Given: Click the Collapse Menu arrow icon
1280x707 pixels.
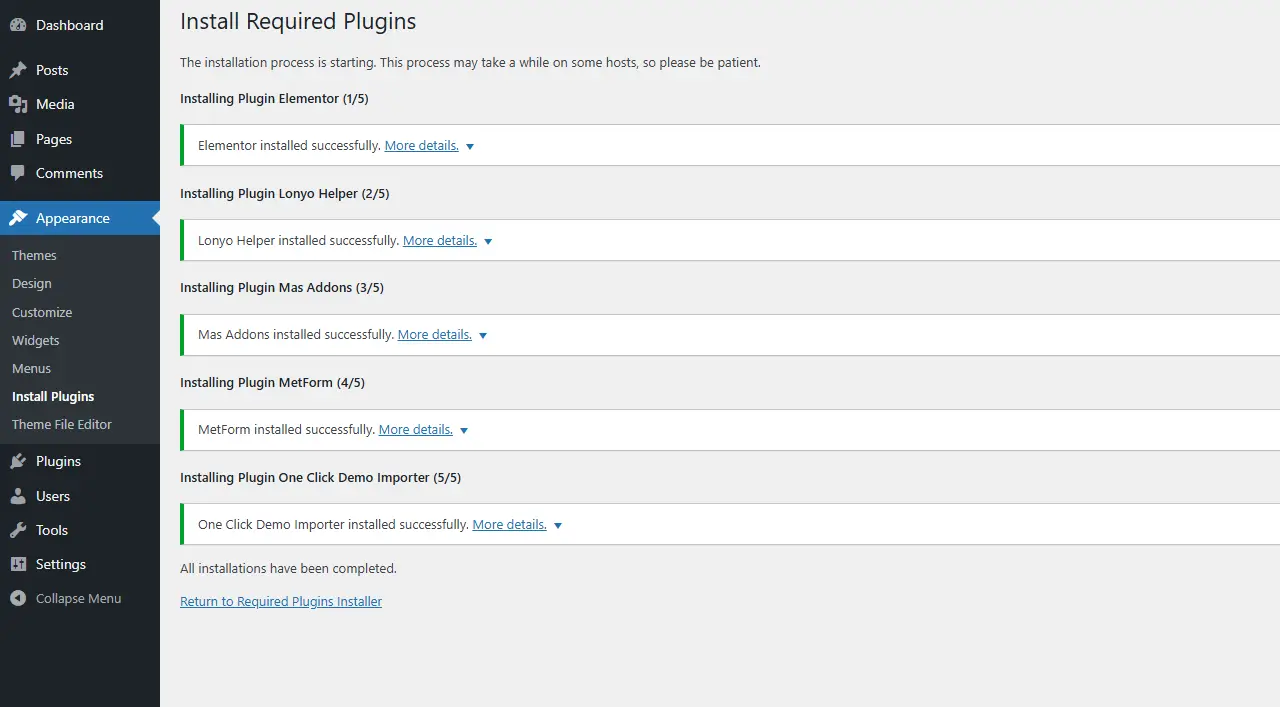Looking at the screenshot, I should (x=18, y=598).
